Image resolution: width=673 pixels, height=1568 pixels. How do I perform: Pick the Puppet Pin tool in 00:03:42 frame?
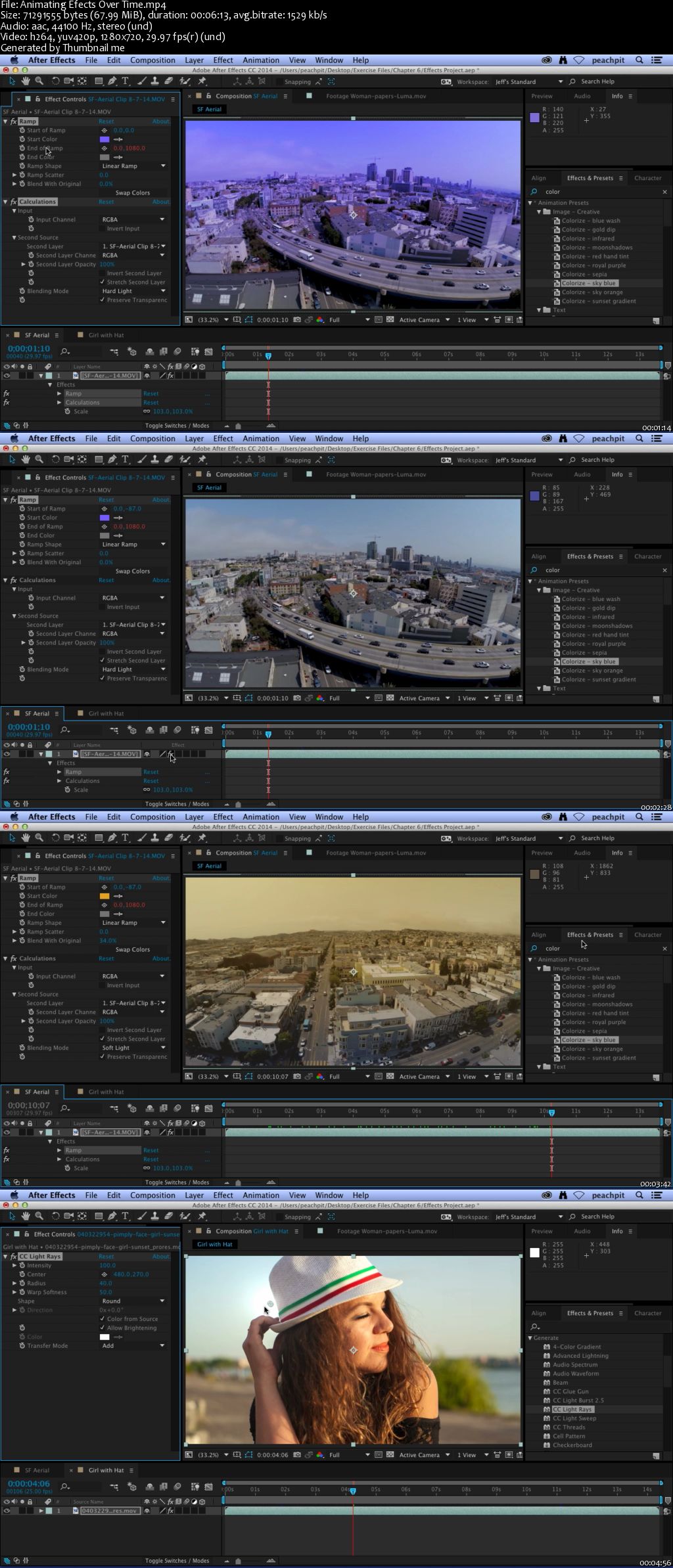click(202, 838)
